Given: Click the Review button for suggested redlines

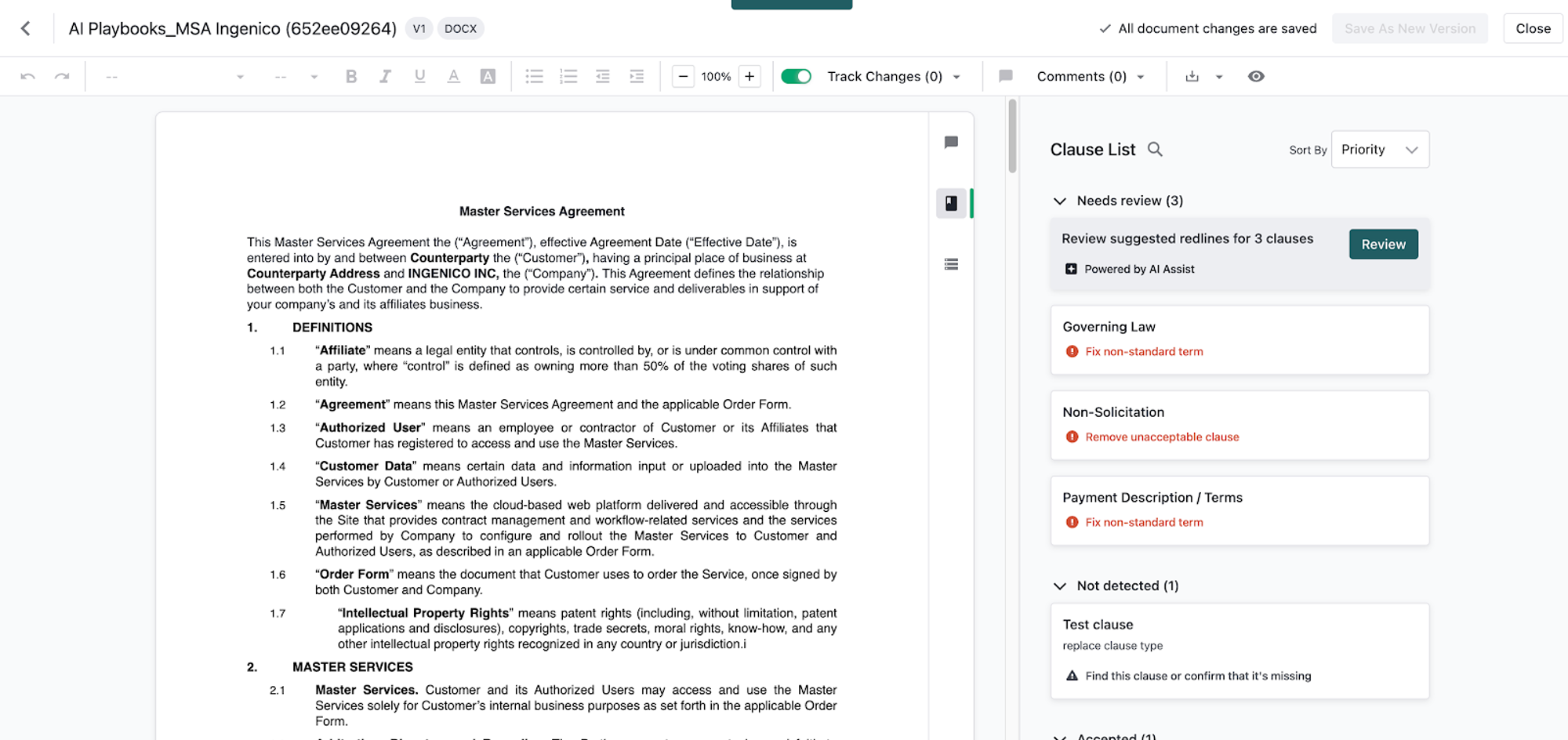Looking at the screenshot, I should tap(1383, 244).
